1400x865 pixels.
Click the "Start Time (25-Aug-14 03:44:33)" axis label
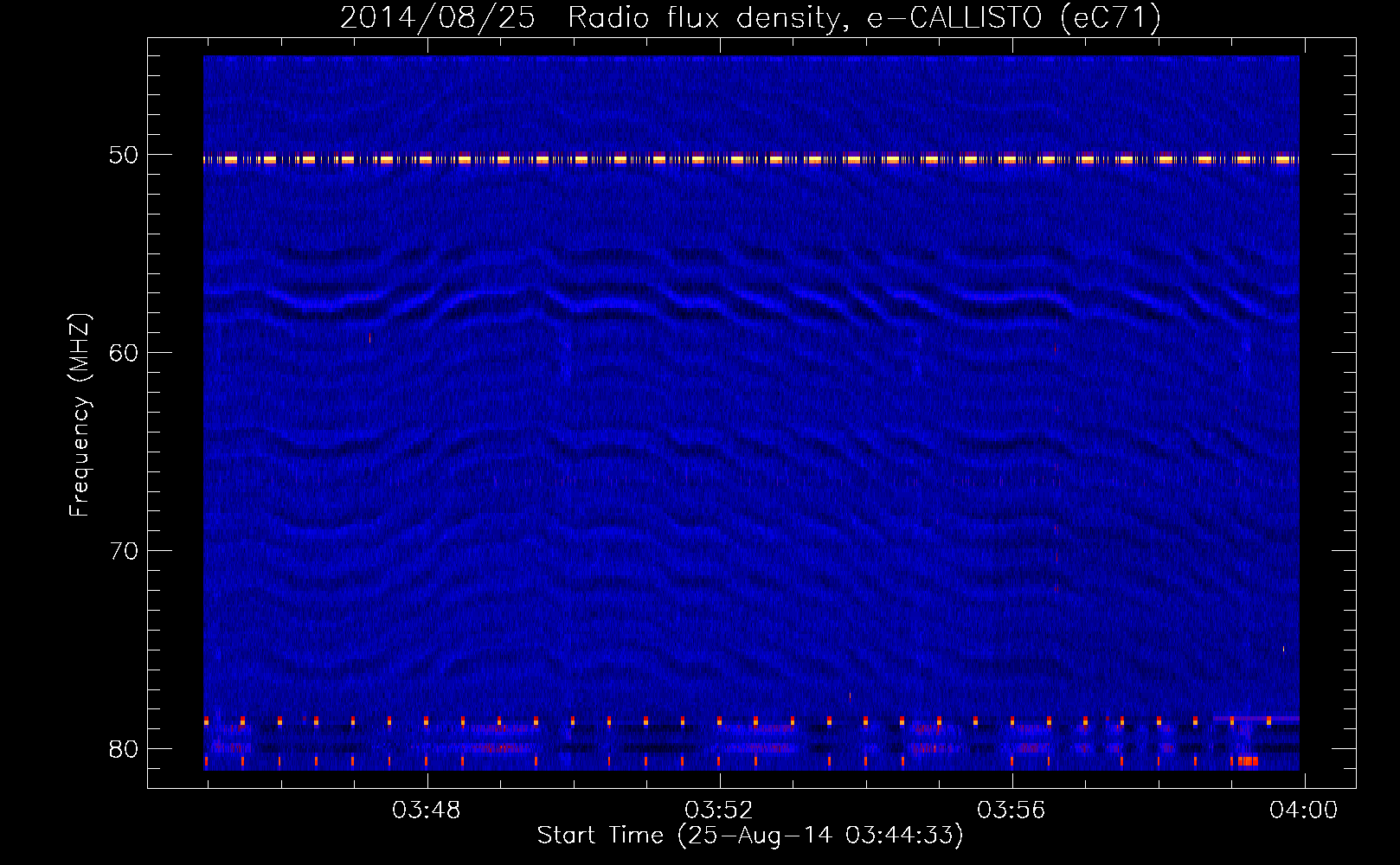click(x=750, y=836)
